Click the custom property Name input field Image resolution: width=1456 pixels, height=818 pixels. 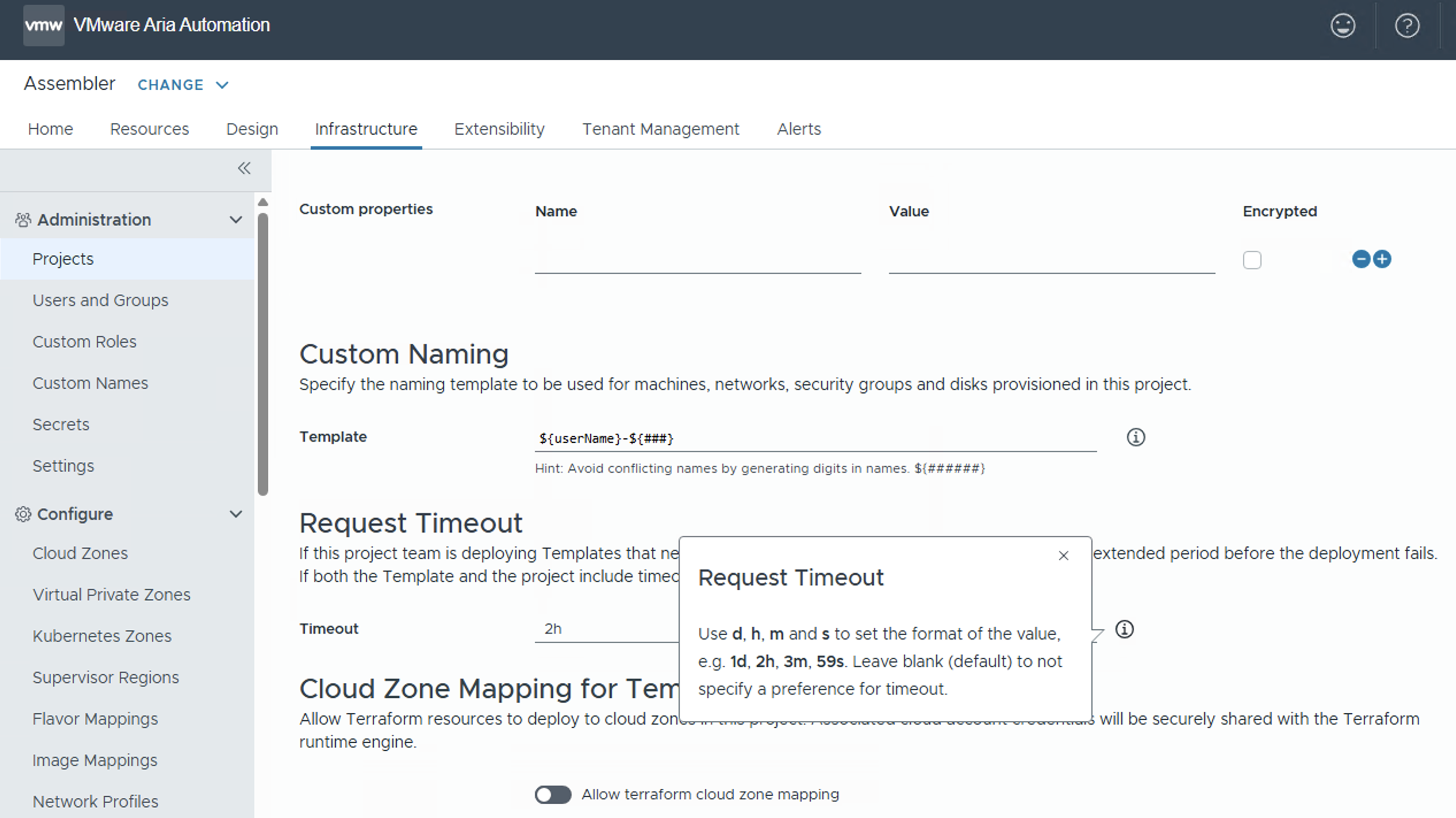(698, 259)
